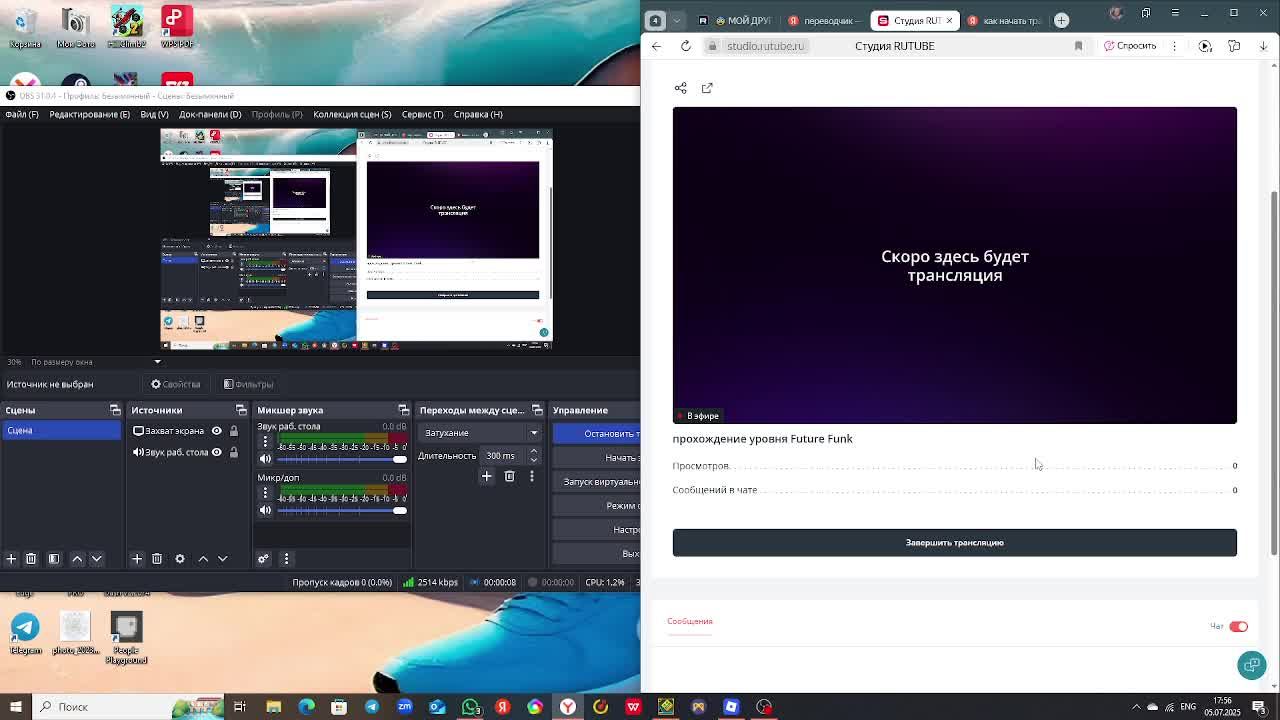Open source properties gear in Sources panel

(x=180, y=559)
